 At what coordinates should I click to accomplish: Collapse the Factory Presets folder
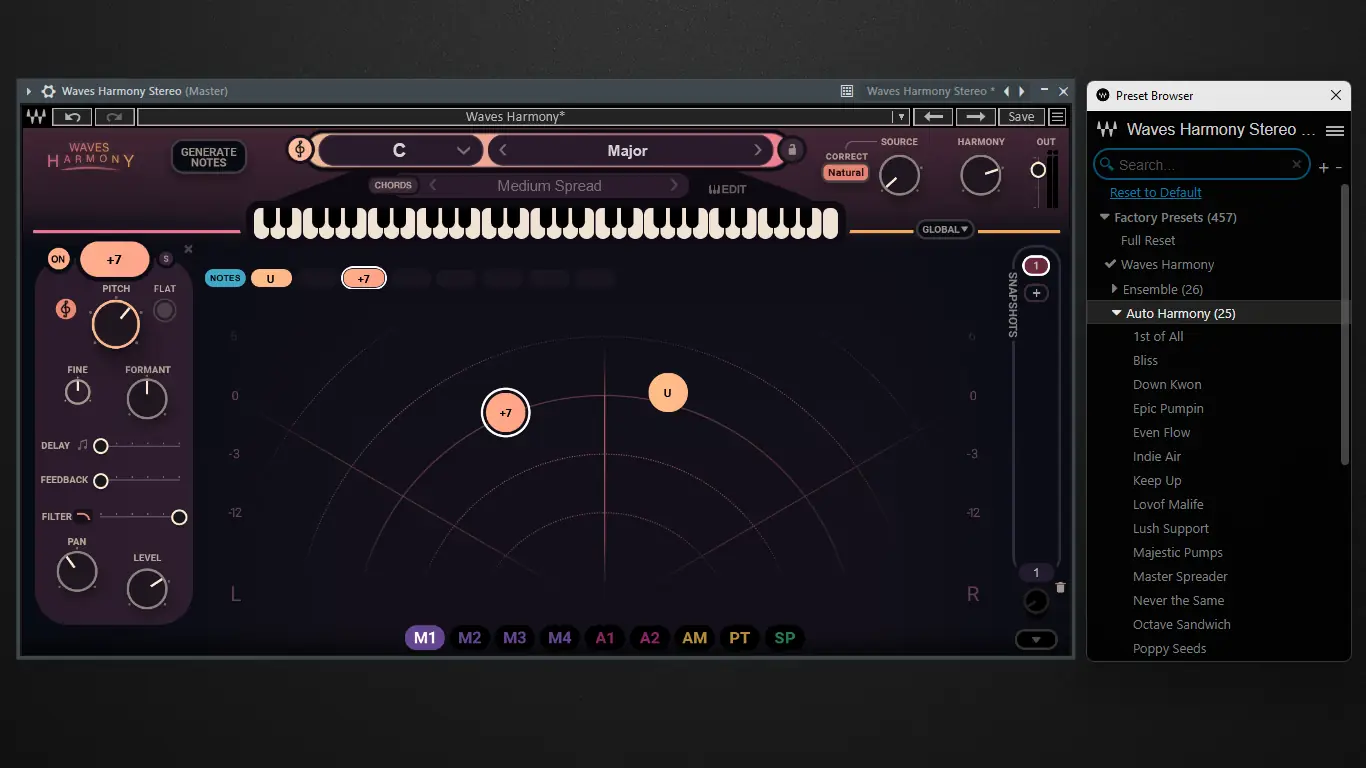pyautogui.click(x=1104, y=217)
